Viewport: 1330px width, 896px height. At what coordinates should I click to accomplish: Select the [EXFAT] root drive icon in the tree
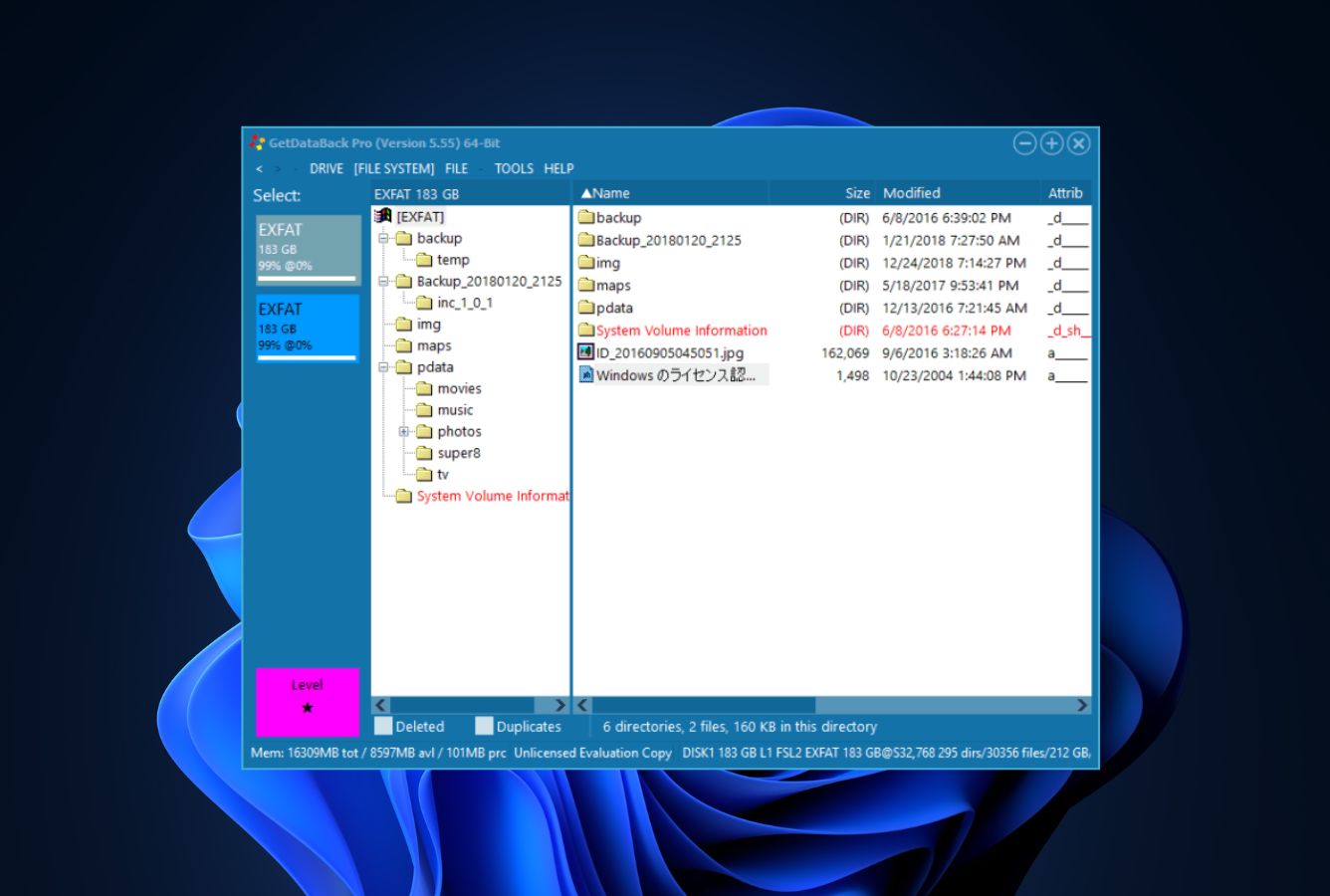pyautogui.click(x=383, y=216)
